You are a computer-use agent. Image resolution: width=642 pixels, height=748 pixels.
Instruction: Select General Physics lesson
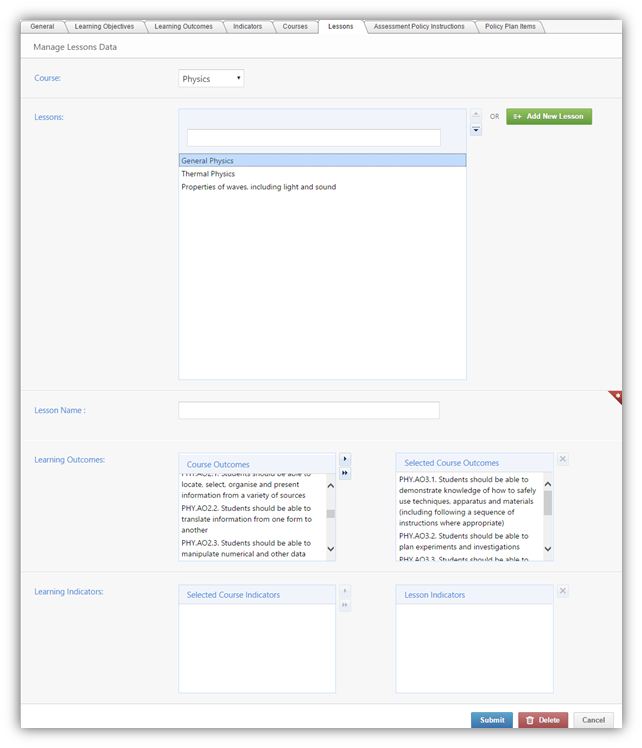[322, 161]
